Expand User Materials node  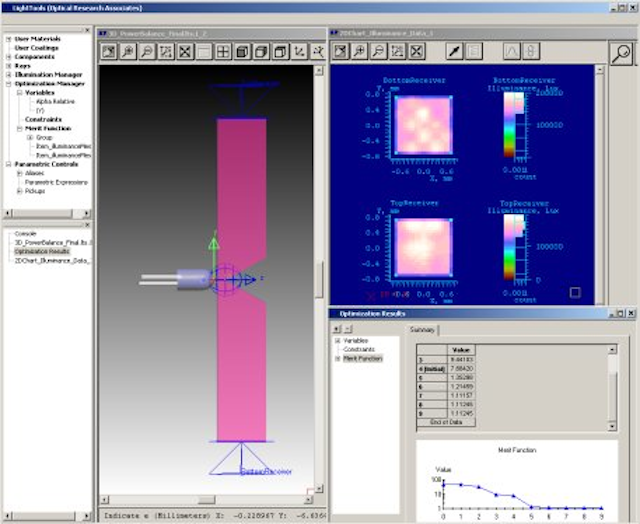tap(9, 39)
